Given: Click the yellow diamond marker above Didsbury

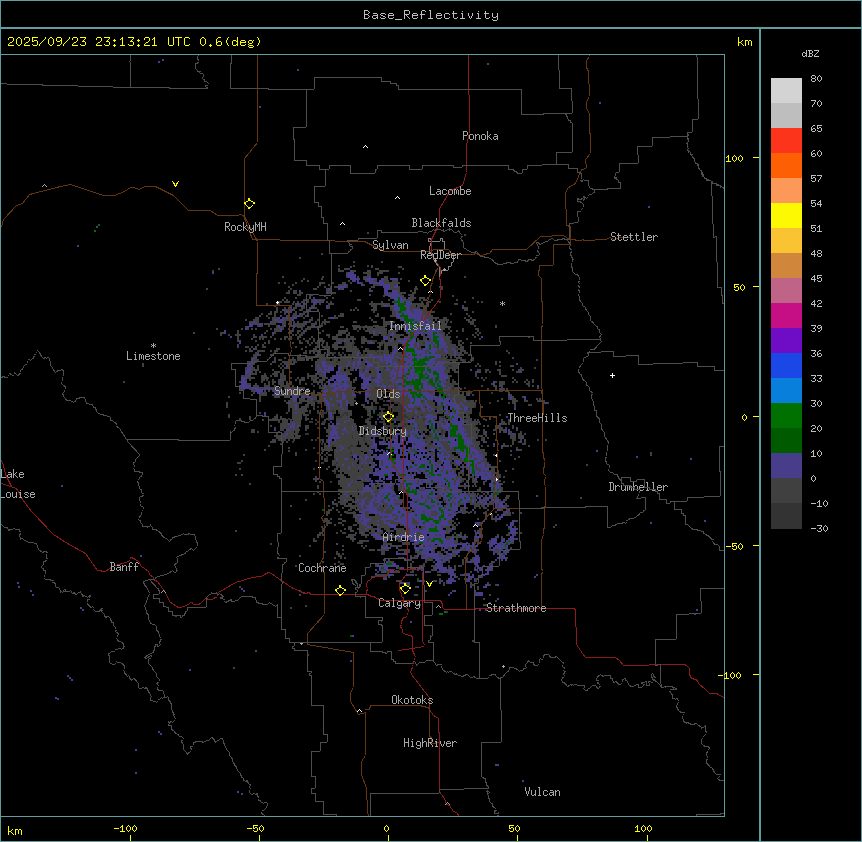Looking at the screenshot, I should tap(388, 416).
